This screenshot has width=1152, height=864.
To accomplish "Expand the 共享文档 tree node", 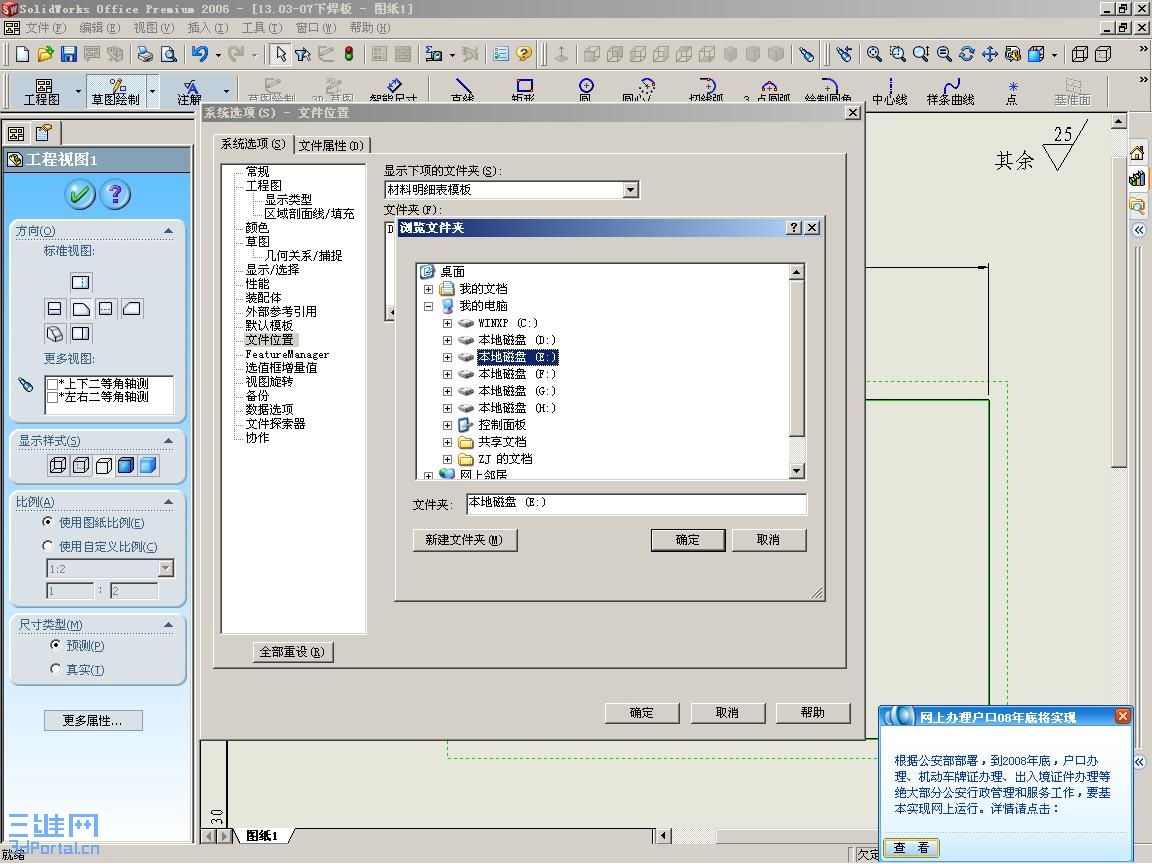I will point(447,442).
